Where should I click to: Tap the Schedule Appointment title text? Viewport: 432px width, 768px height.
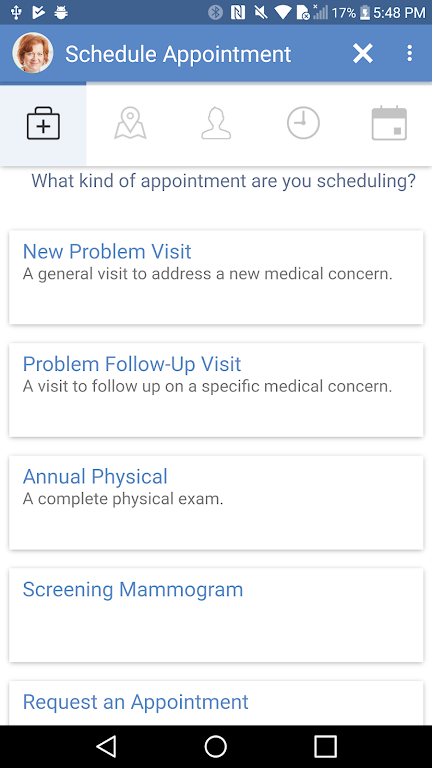(178, 54)
